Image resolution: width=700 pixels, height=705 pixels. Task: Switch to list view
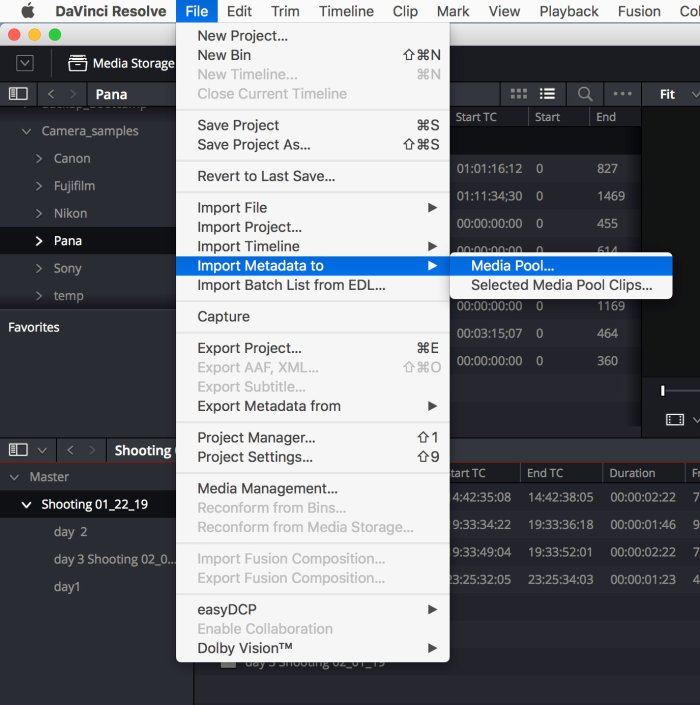click(x=547, y=94)
